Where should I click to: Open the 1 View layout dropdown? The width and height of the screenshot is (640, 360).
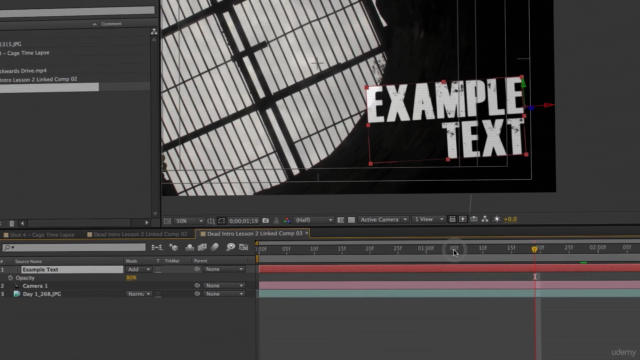click(x=429, y=219)
